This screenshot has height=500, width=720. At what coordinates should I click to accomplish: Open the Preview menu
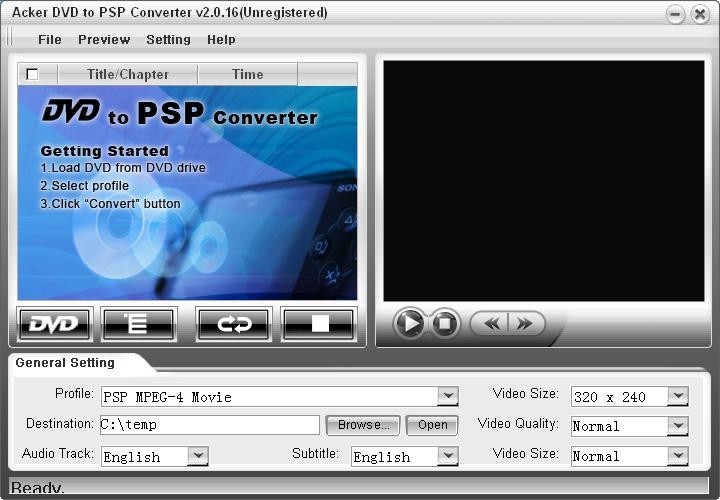104,40
